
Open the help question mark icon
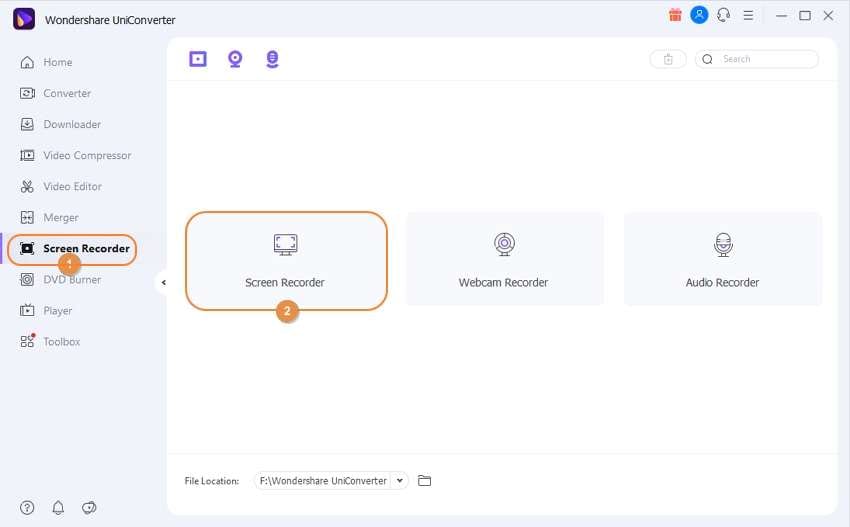coord(27,507)
